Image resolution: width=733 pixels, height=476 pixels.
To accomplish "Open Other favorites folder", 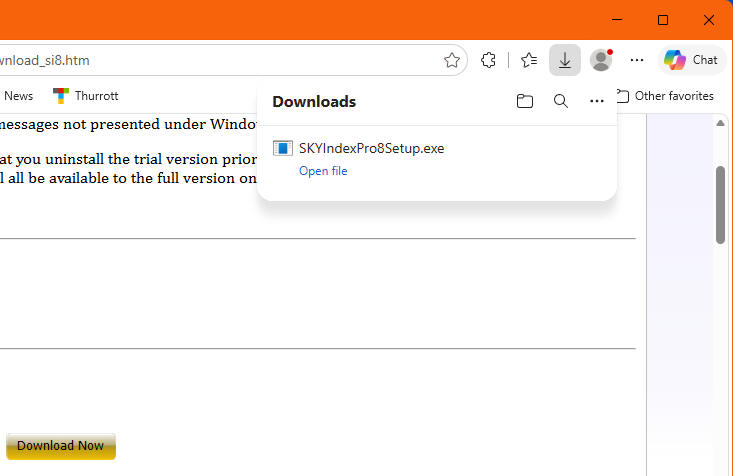I will tap(666, 95).
